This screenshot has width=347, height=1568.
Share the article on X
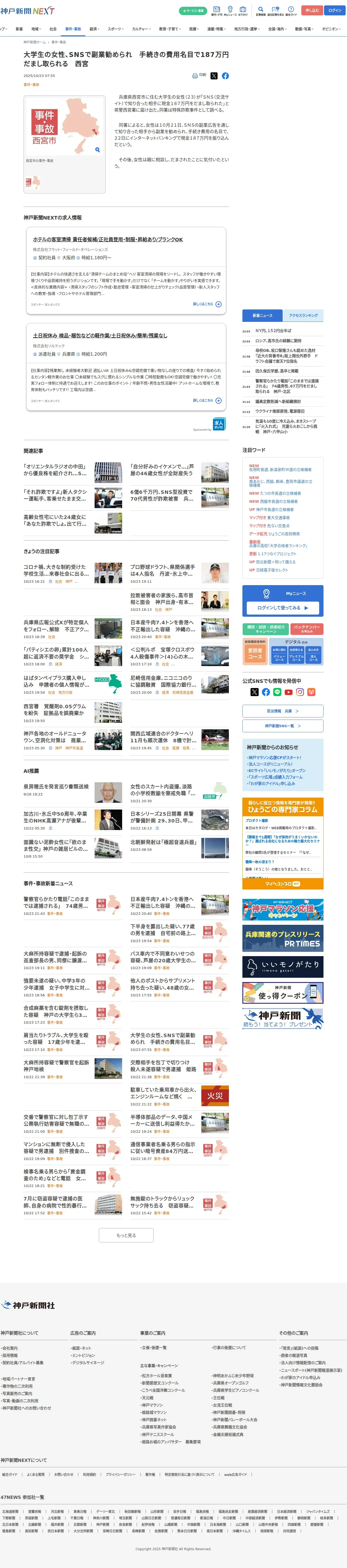coord(214,76)
